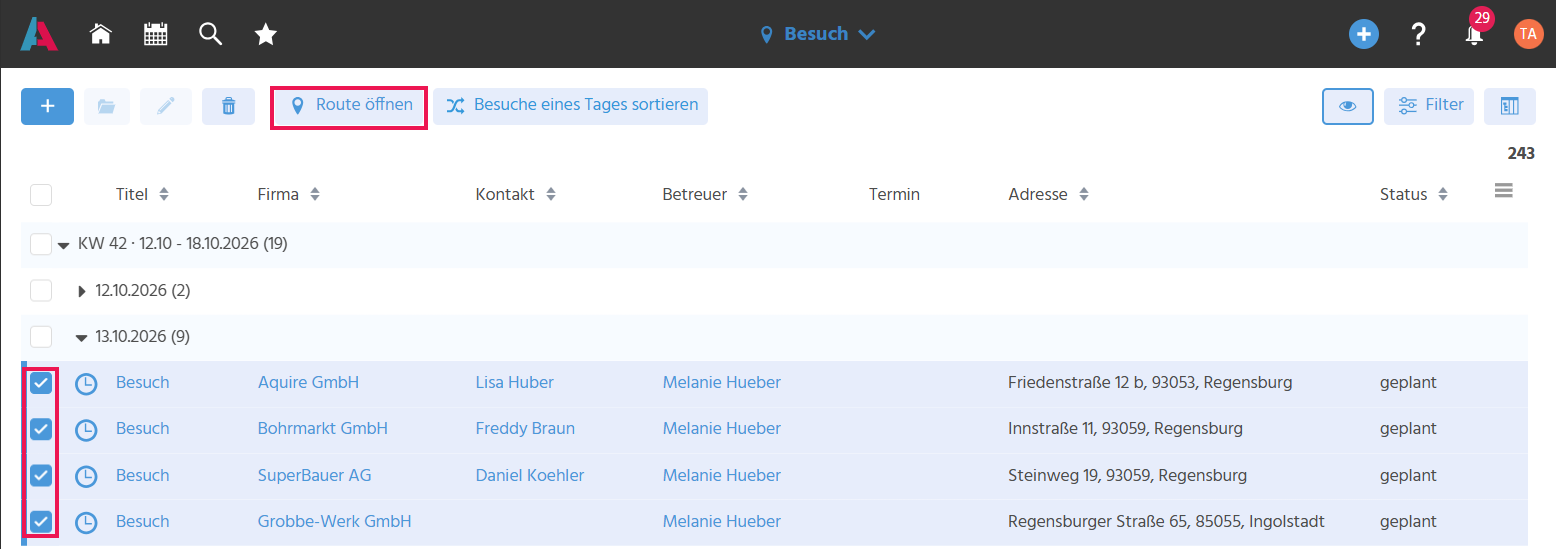Click the search magnifier icon

pyautogui.click(x=210, y=34)
